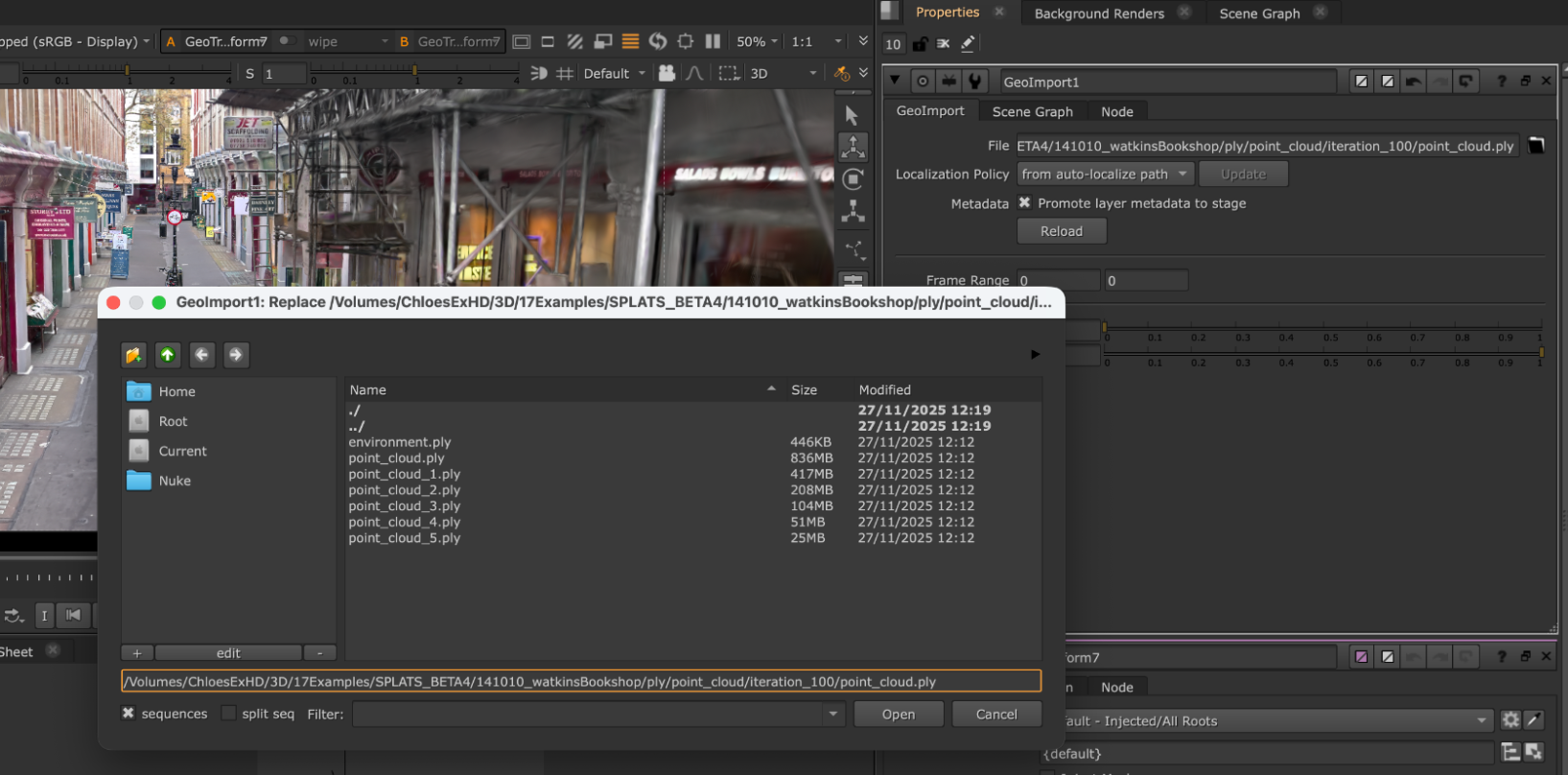Click the create new folder icon
Image resolution: width=1568 pixels, height=775 pixels.
[x=134, y=355]
